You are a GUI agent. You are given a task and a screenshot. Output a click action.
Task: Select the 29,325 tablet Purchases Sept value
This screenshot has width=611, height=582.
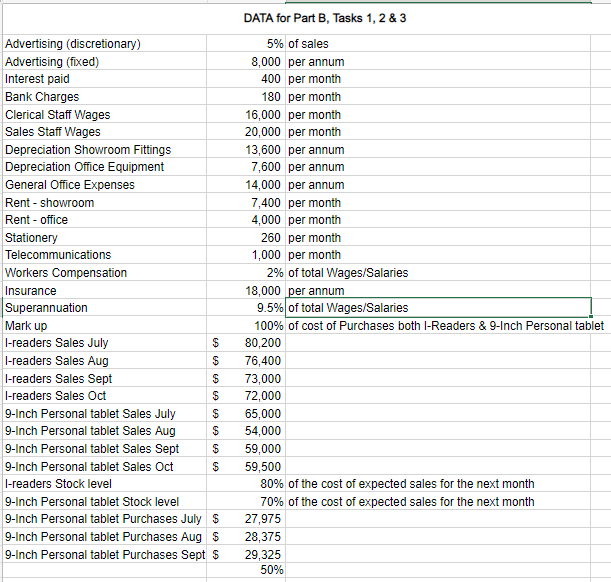(246, 555)
